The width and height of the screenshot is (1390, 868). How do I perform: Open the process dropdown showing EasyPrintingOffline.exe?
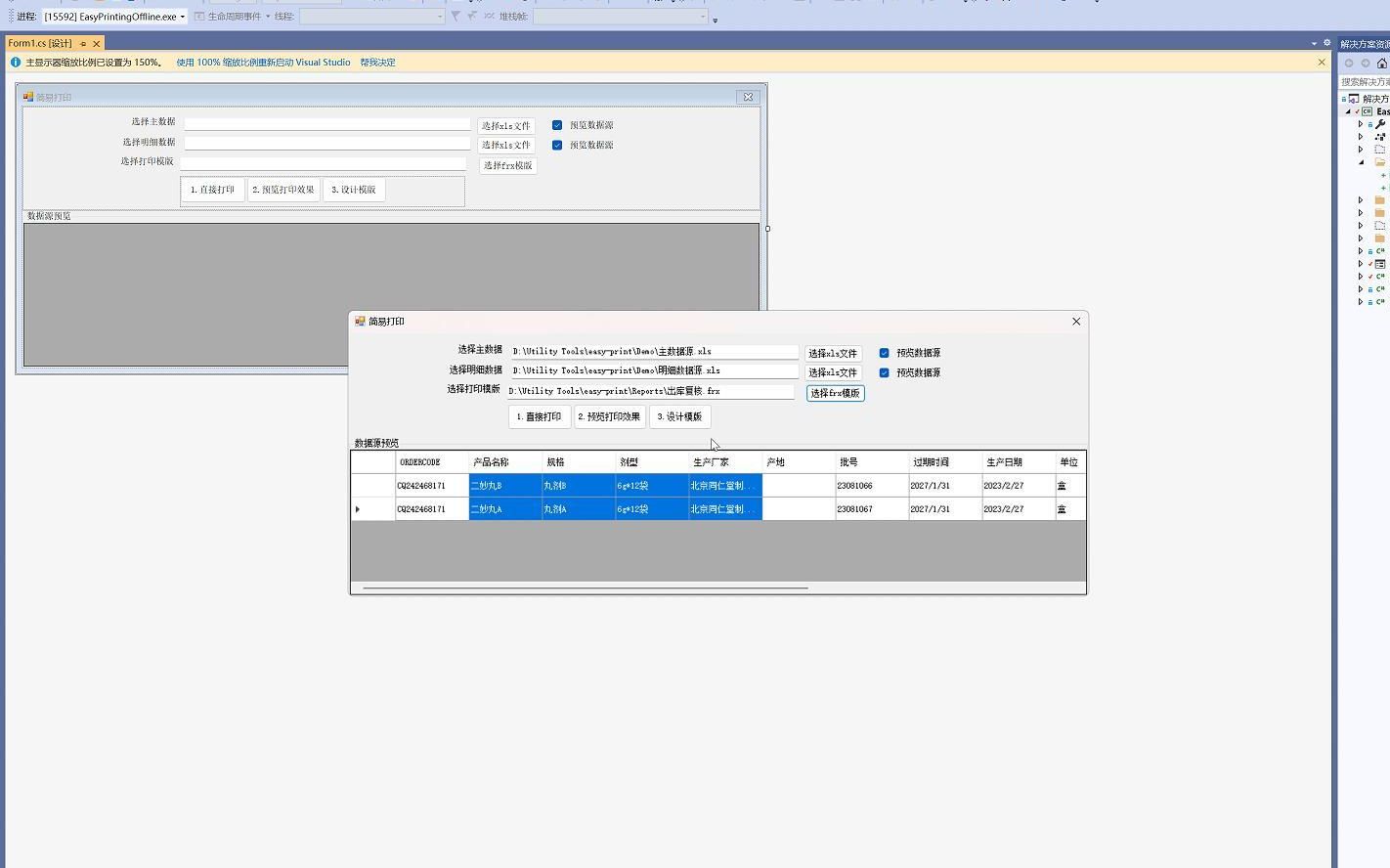click(x=114, y=17)
